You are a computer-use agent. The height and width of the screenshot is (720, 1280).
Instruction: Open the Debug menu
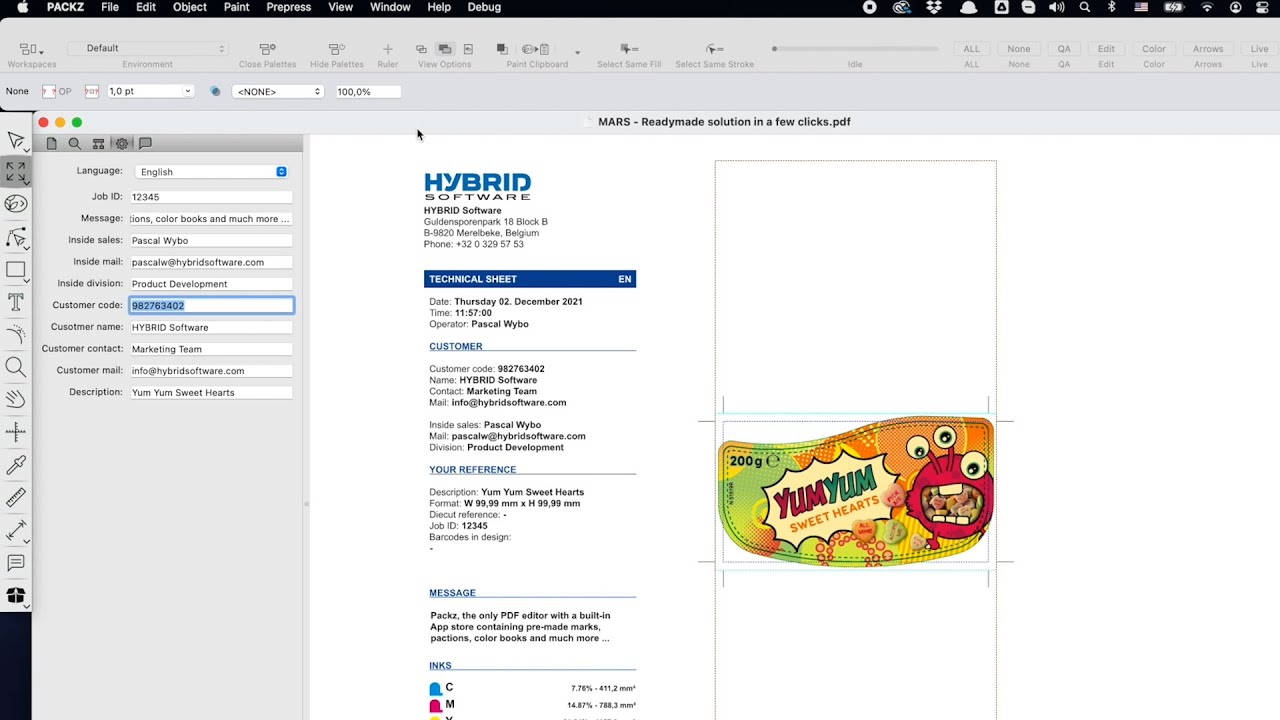tap(484, 7)
